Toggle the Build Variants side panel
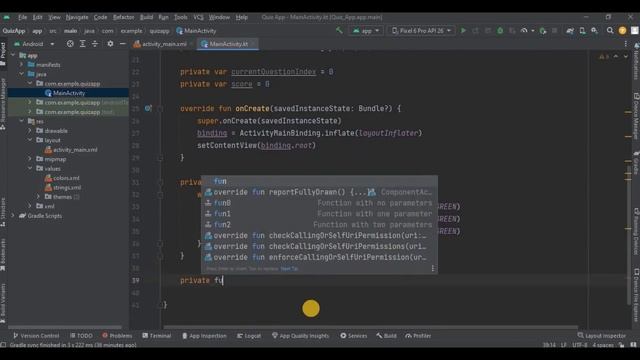The width and height of the screenshot is (640, 360). pos(3,303)
